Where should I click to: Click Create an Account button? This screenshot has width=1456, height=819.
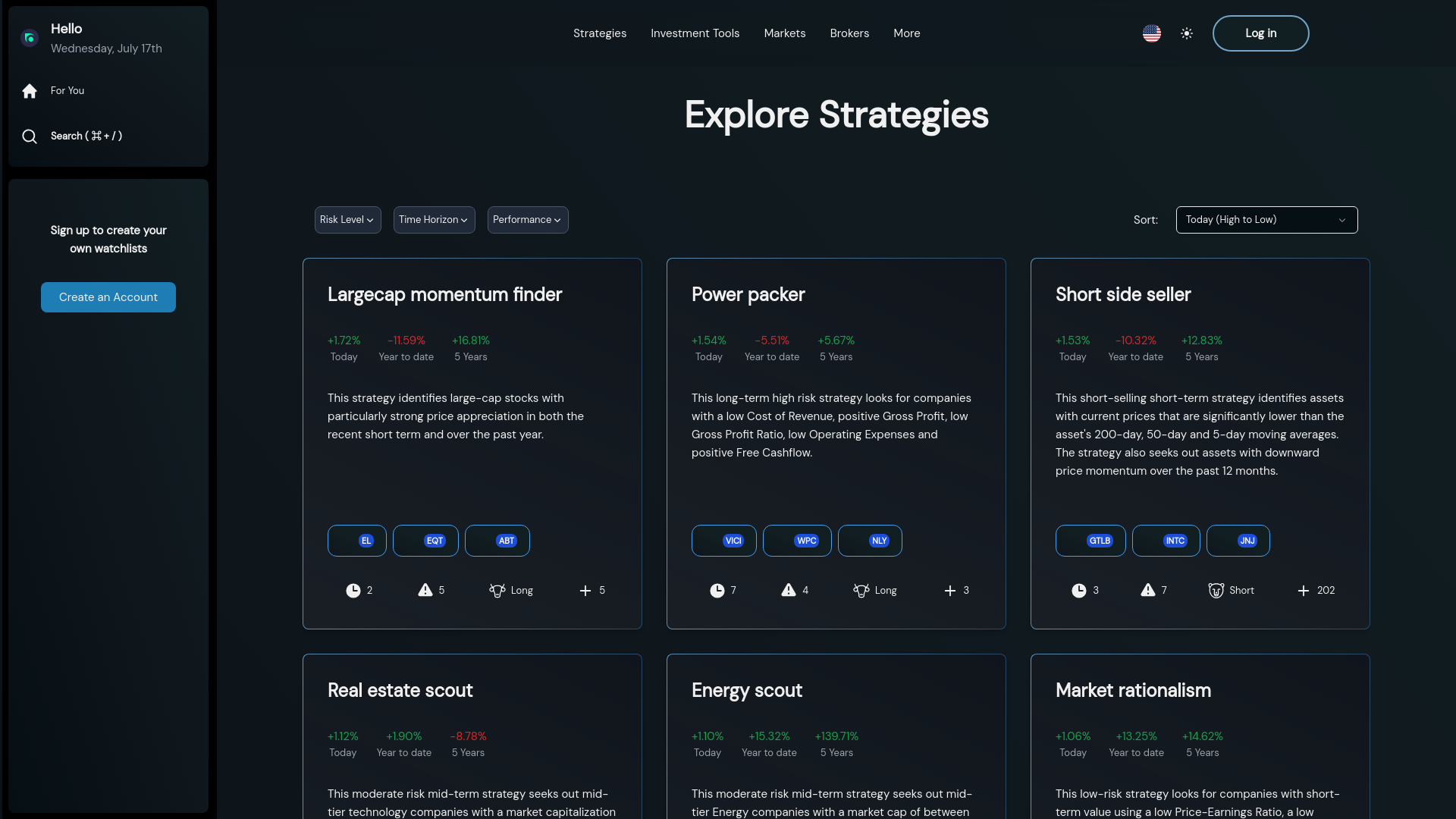click(x=108, y=297)
